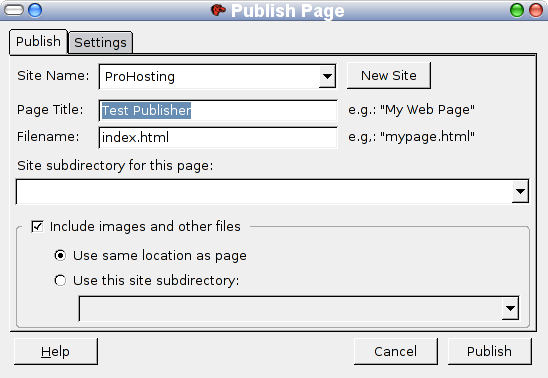Click the Filename field containing index.html
The width and height of the screenshot is (548, 378).
(x=218, y=137)
